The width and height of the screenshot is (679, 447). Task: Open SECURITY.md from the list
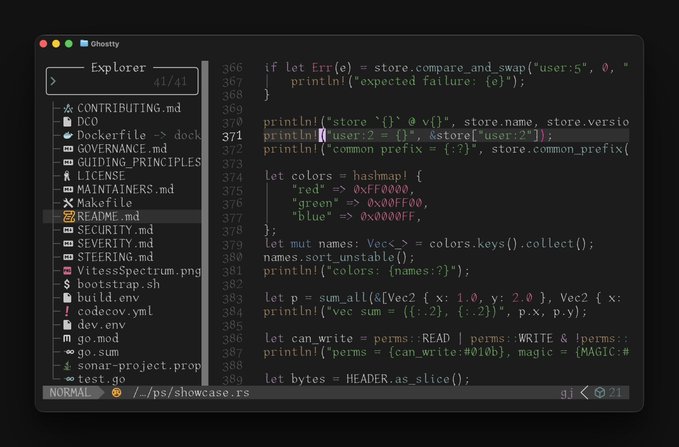click(x=115, y=230)
